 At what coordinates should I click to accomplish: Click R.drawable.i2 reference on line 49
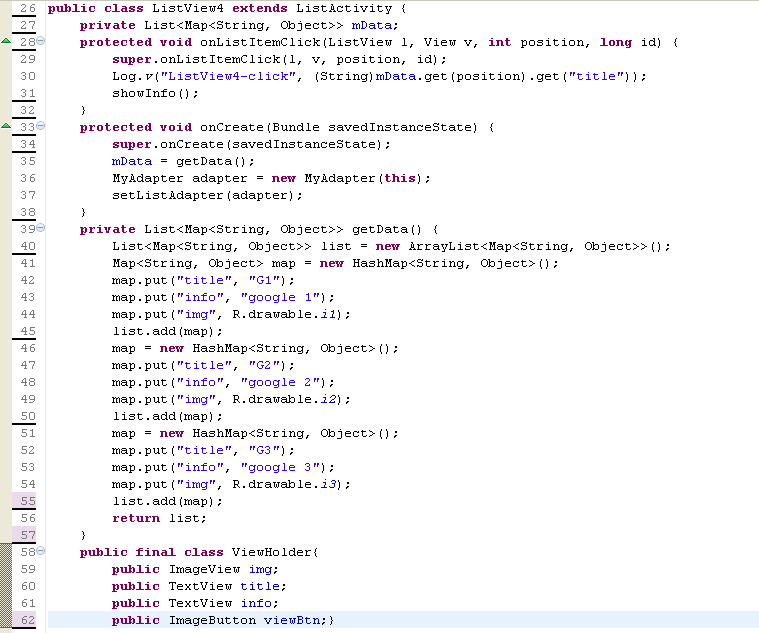pyautogui.click(x=284, y=399)
